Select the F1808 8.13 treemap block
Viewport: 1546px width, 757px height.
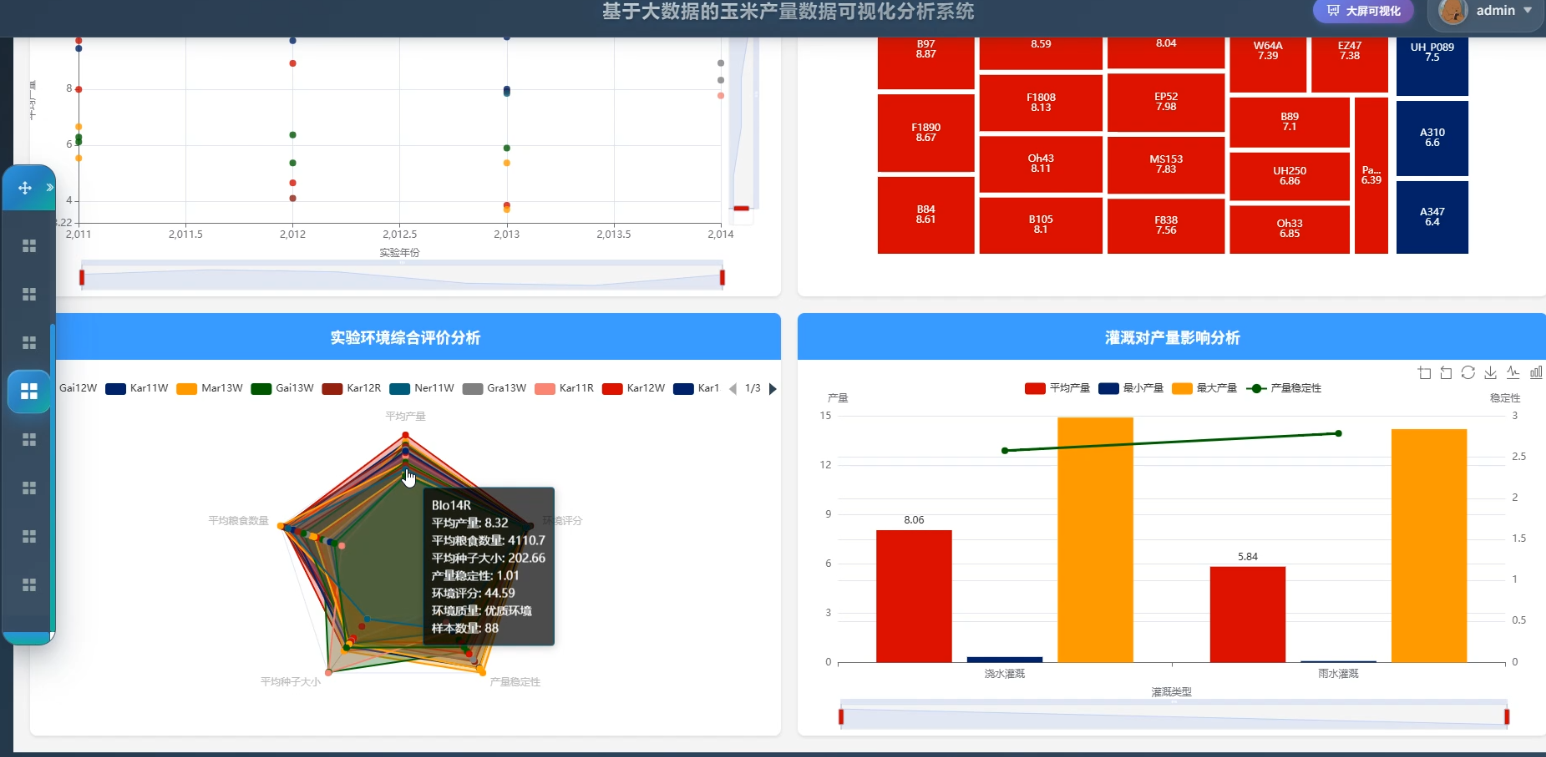1041,103
